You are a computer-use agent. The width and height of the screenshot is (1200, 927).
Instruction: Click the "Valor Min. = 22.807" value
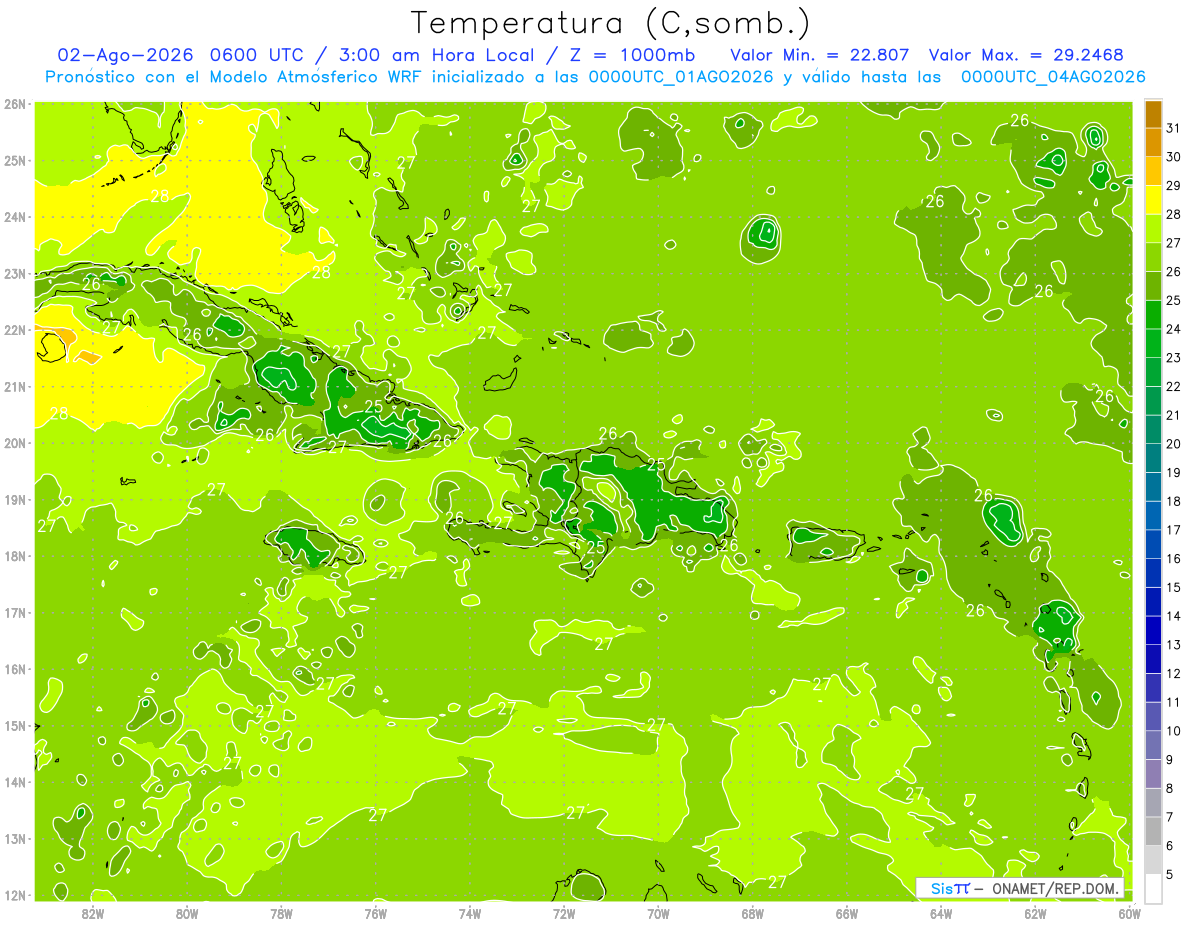coord(820,55)
